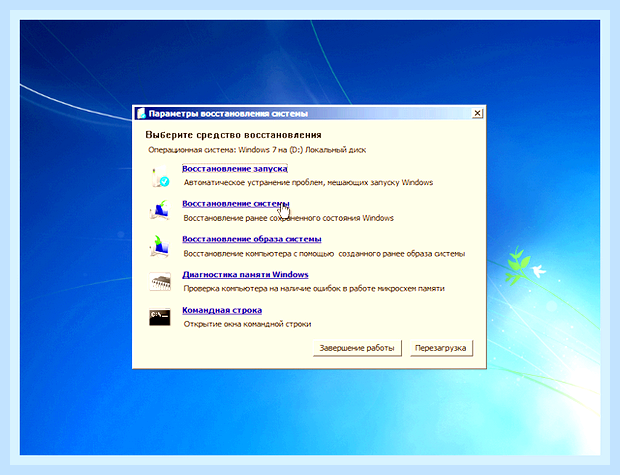Click the dialog title bar icon
This screenshot has width=620, height=475.
tap(141, 114)
